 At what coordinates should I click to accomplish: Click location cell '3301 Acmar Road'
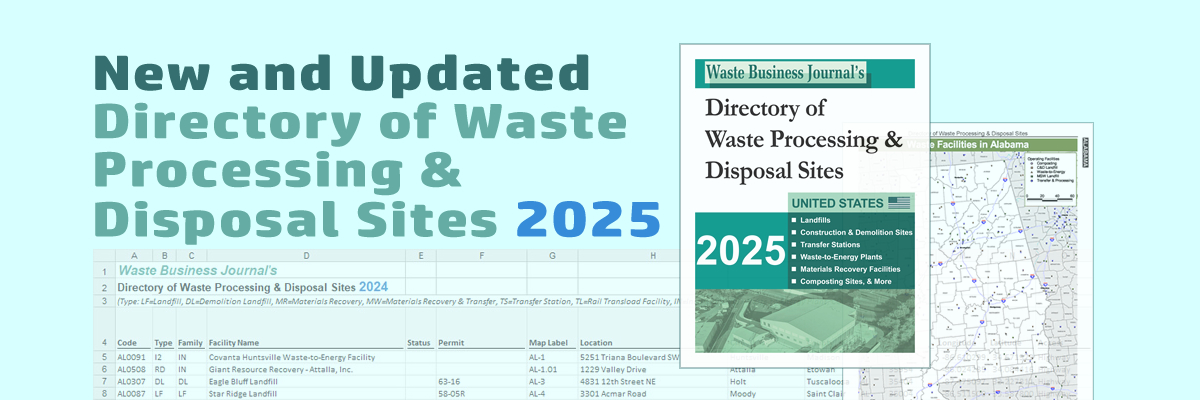pyautogui.click(x=614, y=393)
